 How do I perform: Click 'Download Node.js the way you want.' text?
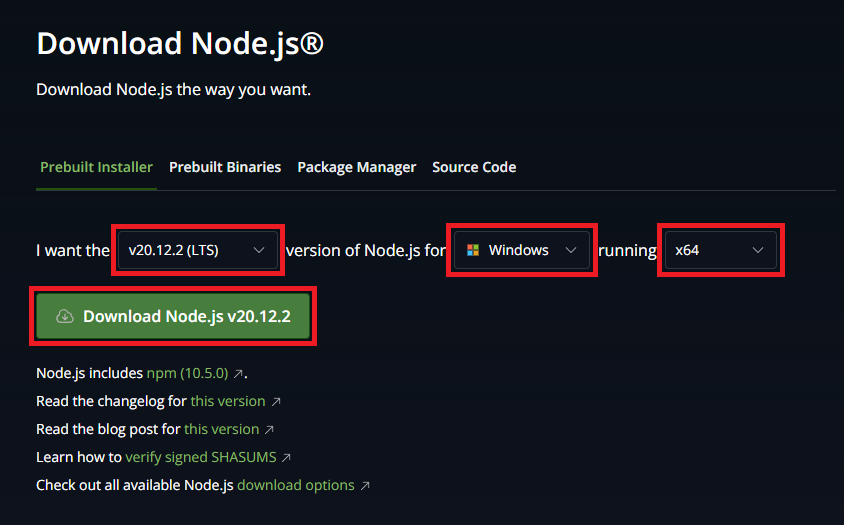tap(173, 89)
